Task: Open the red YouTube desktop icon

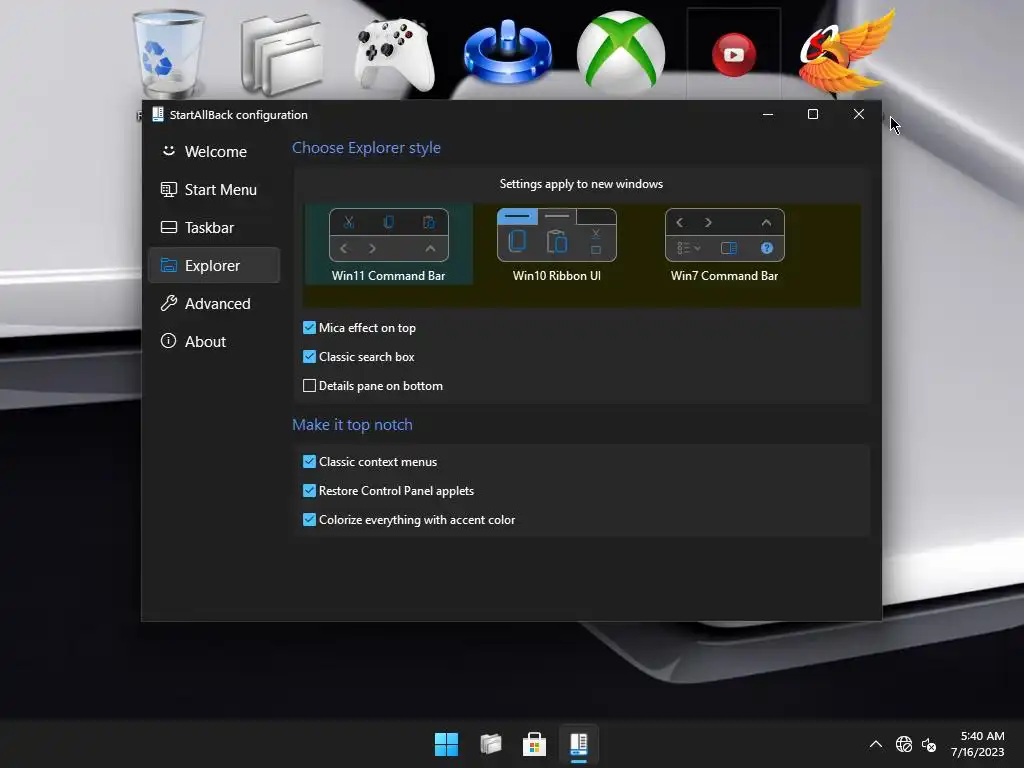Action: coord(733,54)
